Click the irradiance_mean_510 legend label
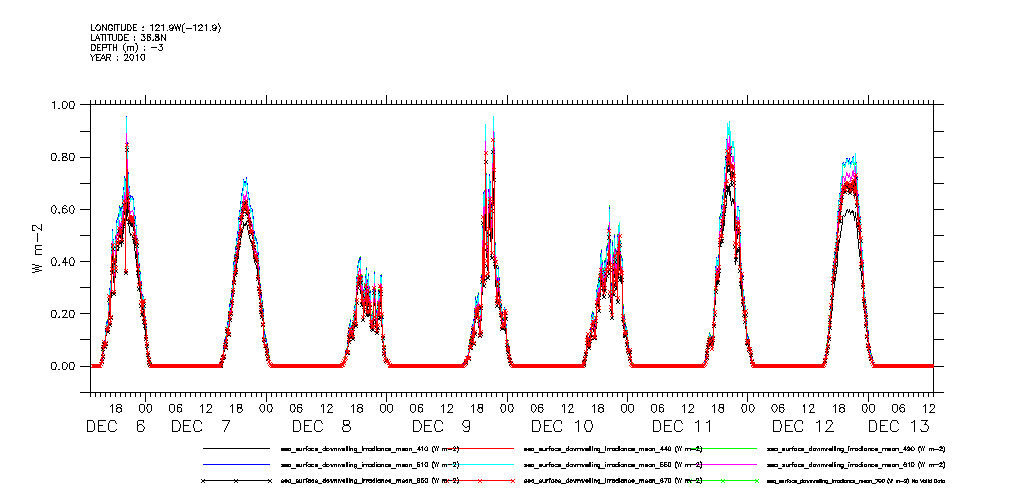This screenshot has height=504, width=1009. pos(370,465)
